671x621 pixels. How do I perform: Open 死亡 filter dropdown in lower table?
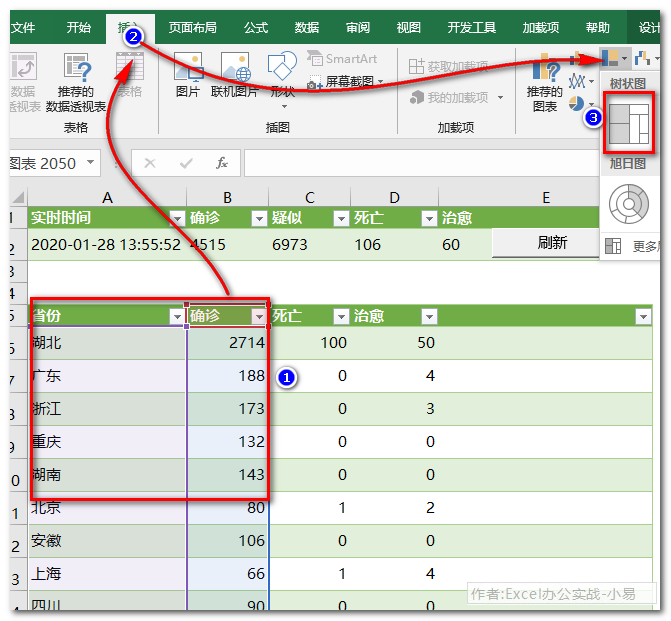(x=341, y=317)
